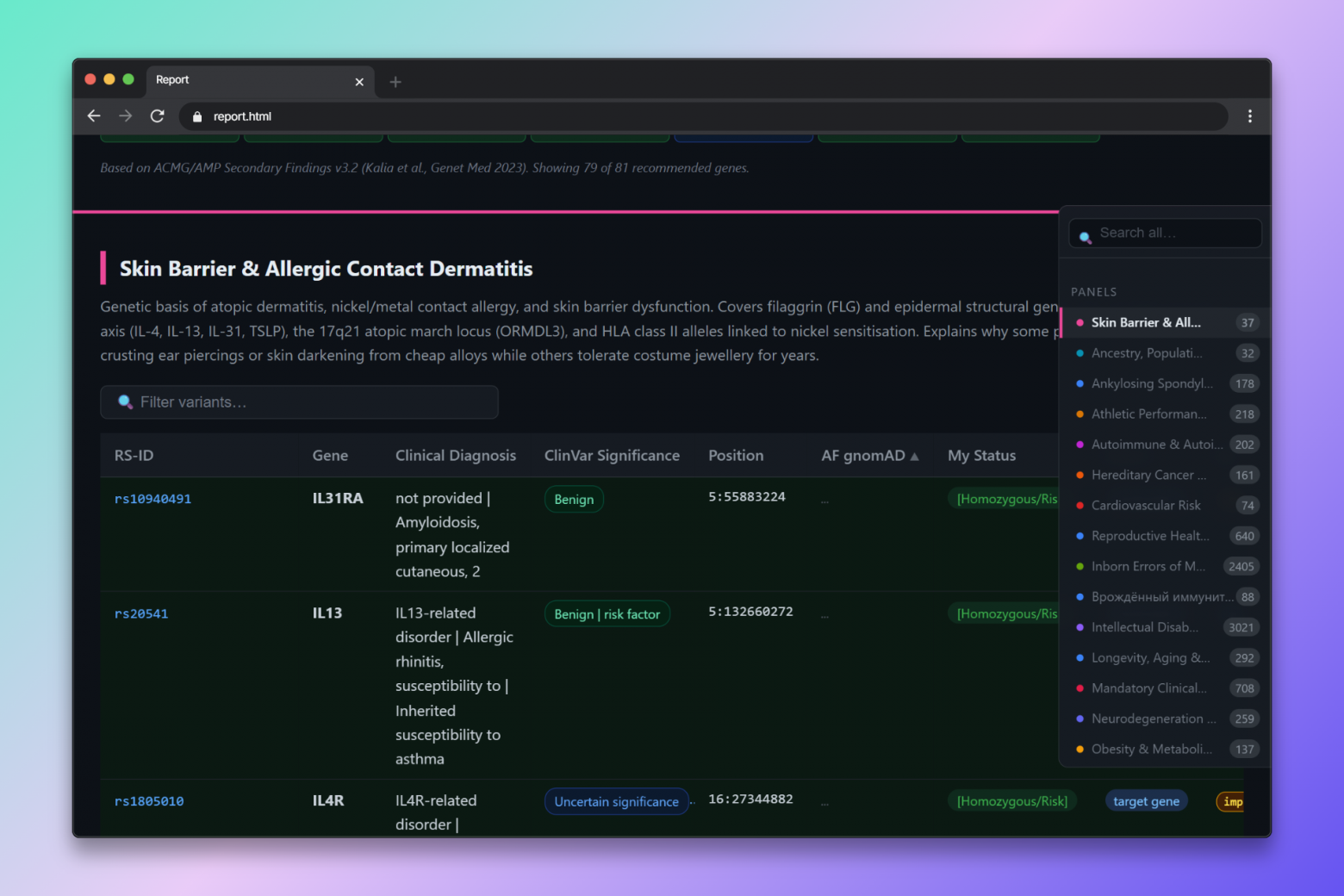This screenshot has height=896, width=1344.
Task: Select Longevity, Aging &... panel
Action: [1165, 658]
